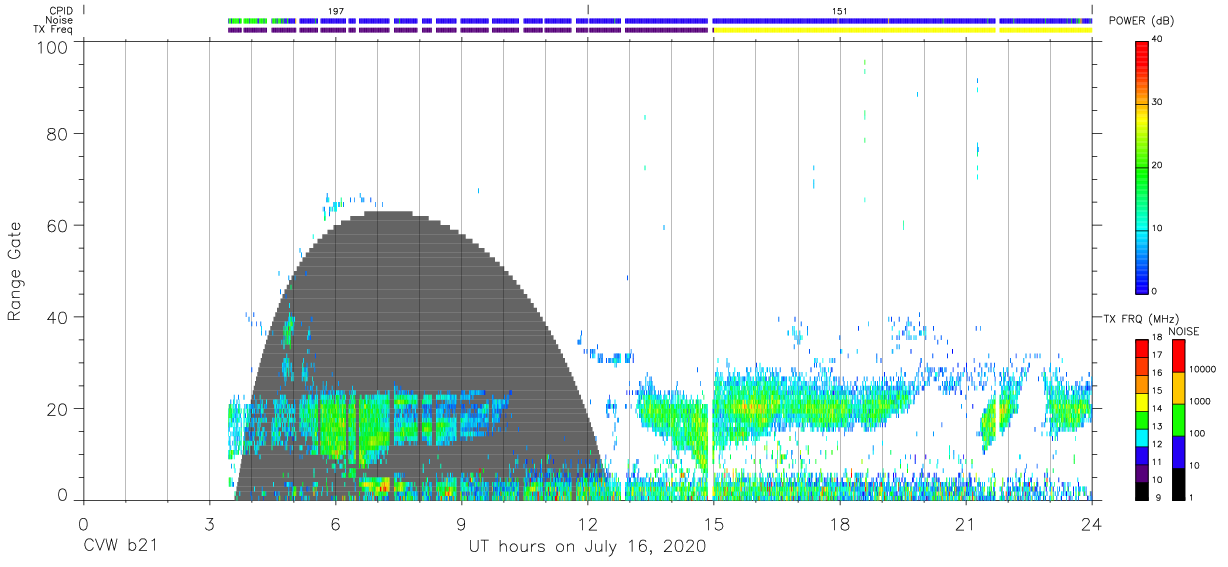Click noise legend value 10000
This screenshot has width=1228, height=567.
coord(1203,370)
